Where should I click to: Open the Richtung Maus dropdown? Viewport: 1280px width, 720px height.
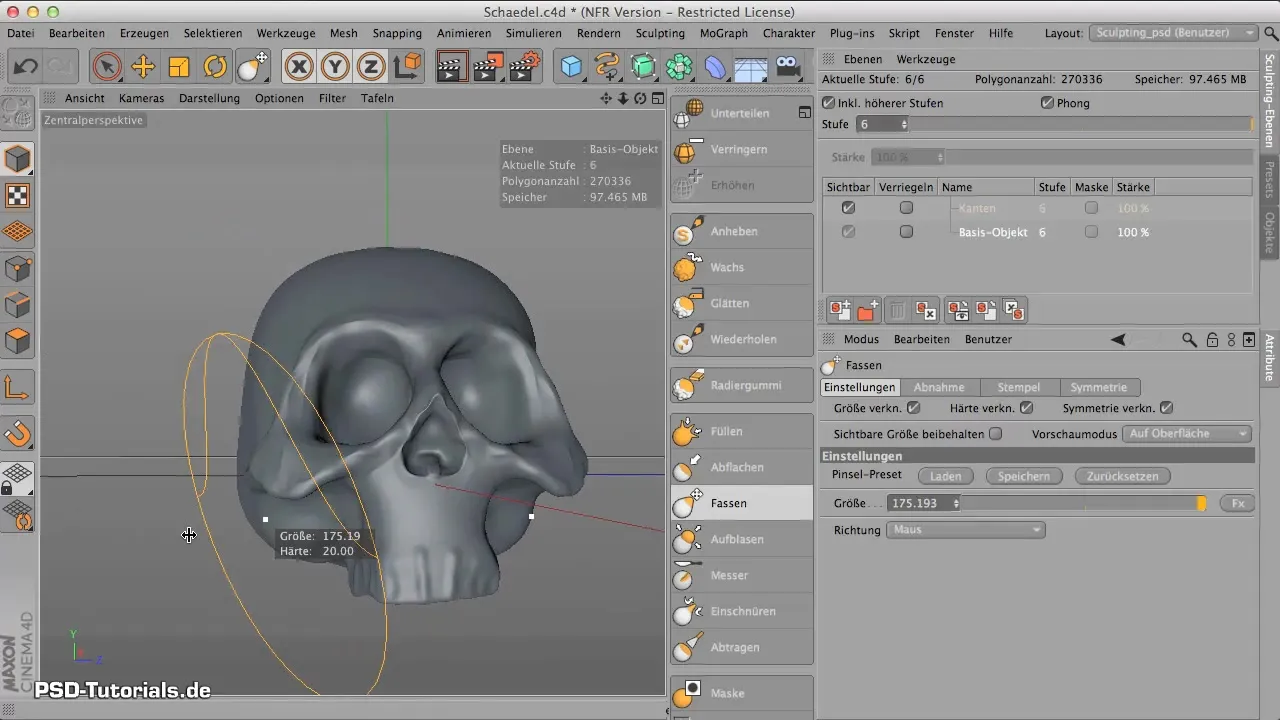tap(966, 530)
